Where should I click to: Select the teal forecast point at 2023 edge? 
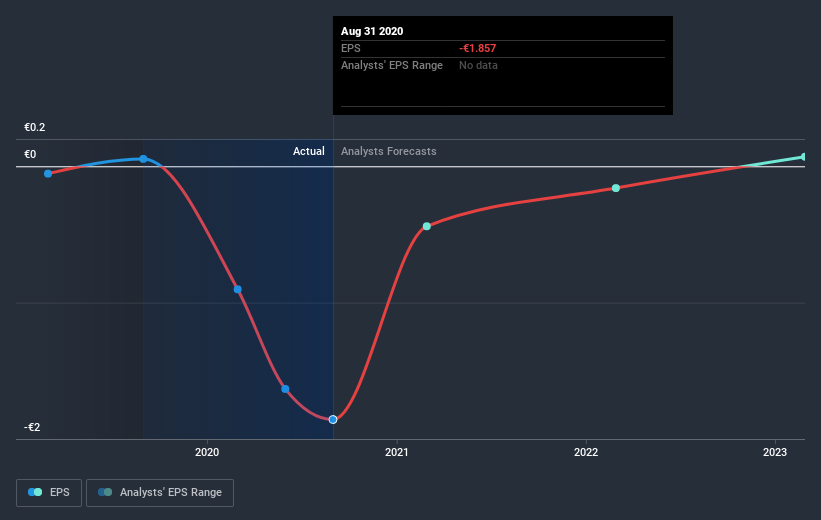point(804,157)
